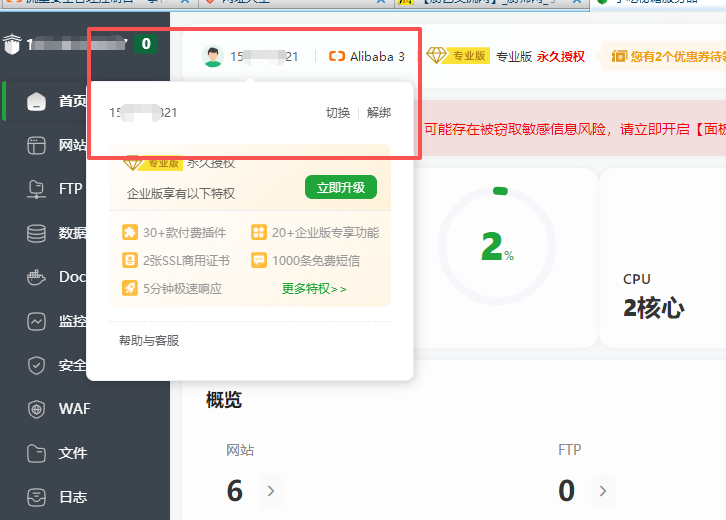Open the 首页 home sidebar icon
The width and height of the screenshot is (726, 520).
(37, 101)
